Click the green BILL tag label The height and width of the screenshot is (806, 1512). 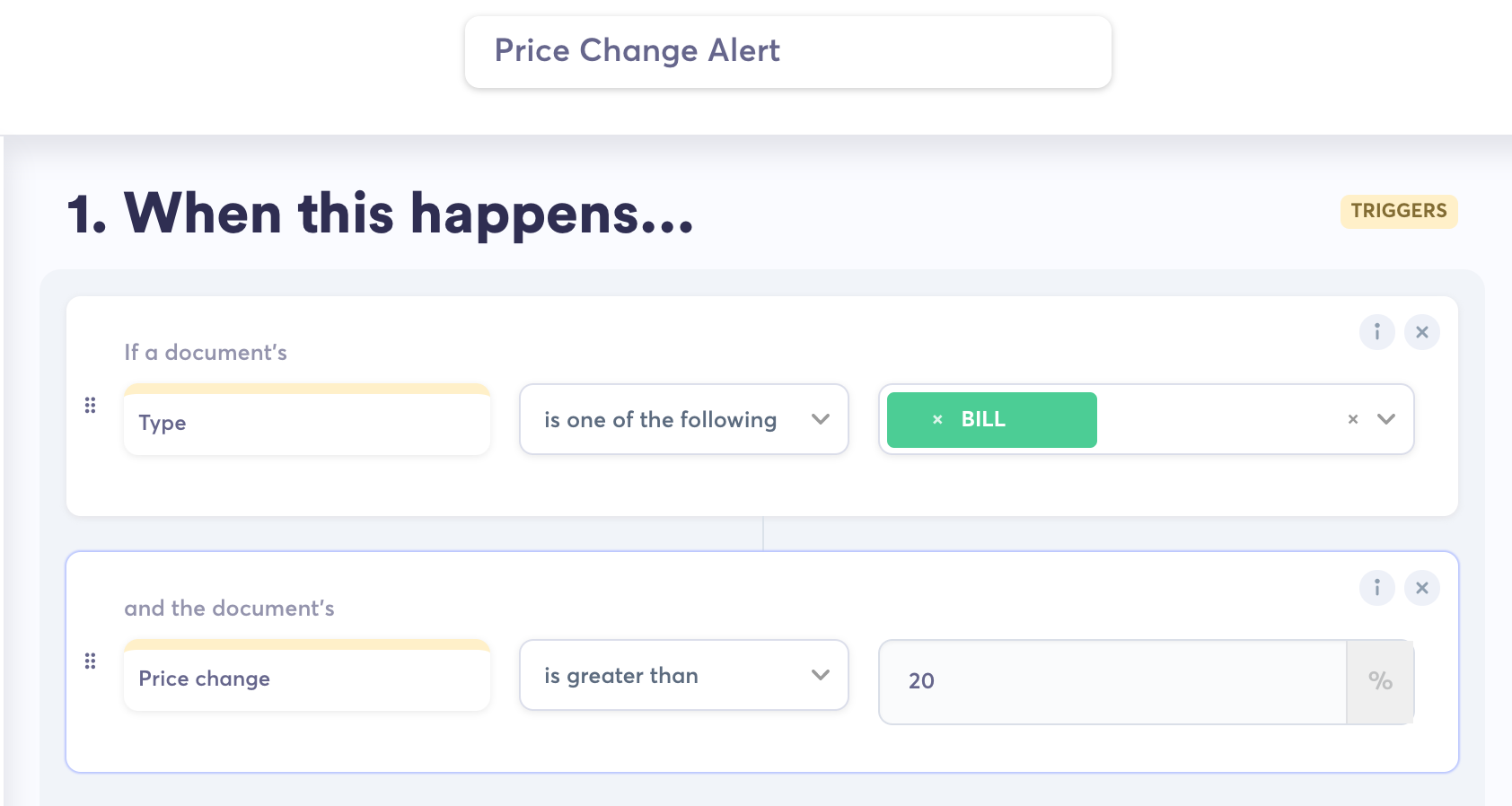tap(983, 419)
